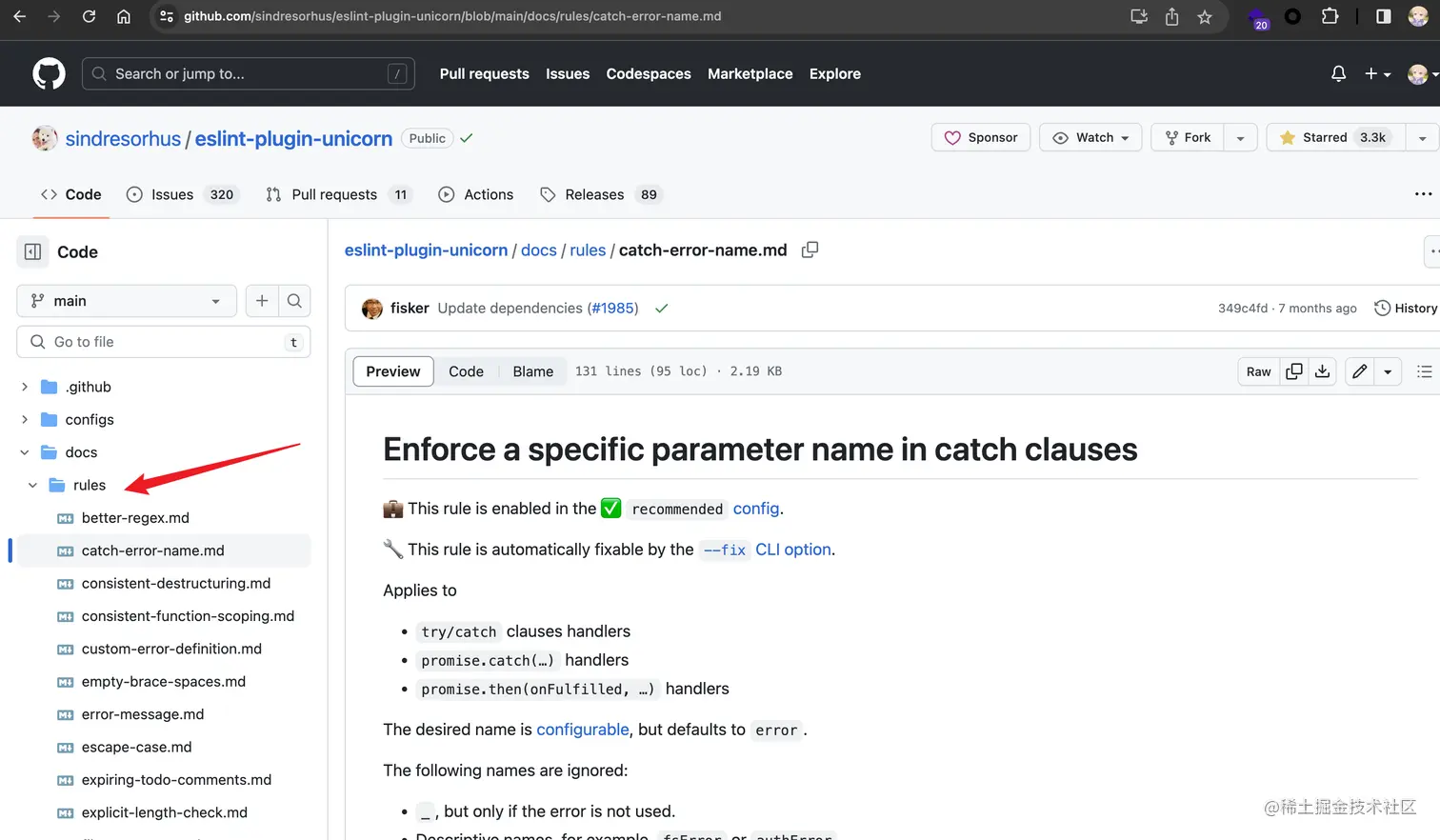This screenshot has width=1440, height=840.
Task: Open the commit History for this file
Action: 1405,308
